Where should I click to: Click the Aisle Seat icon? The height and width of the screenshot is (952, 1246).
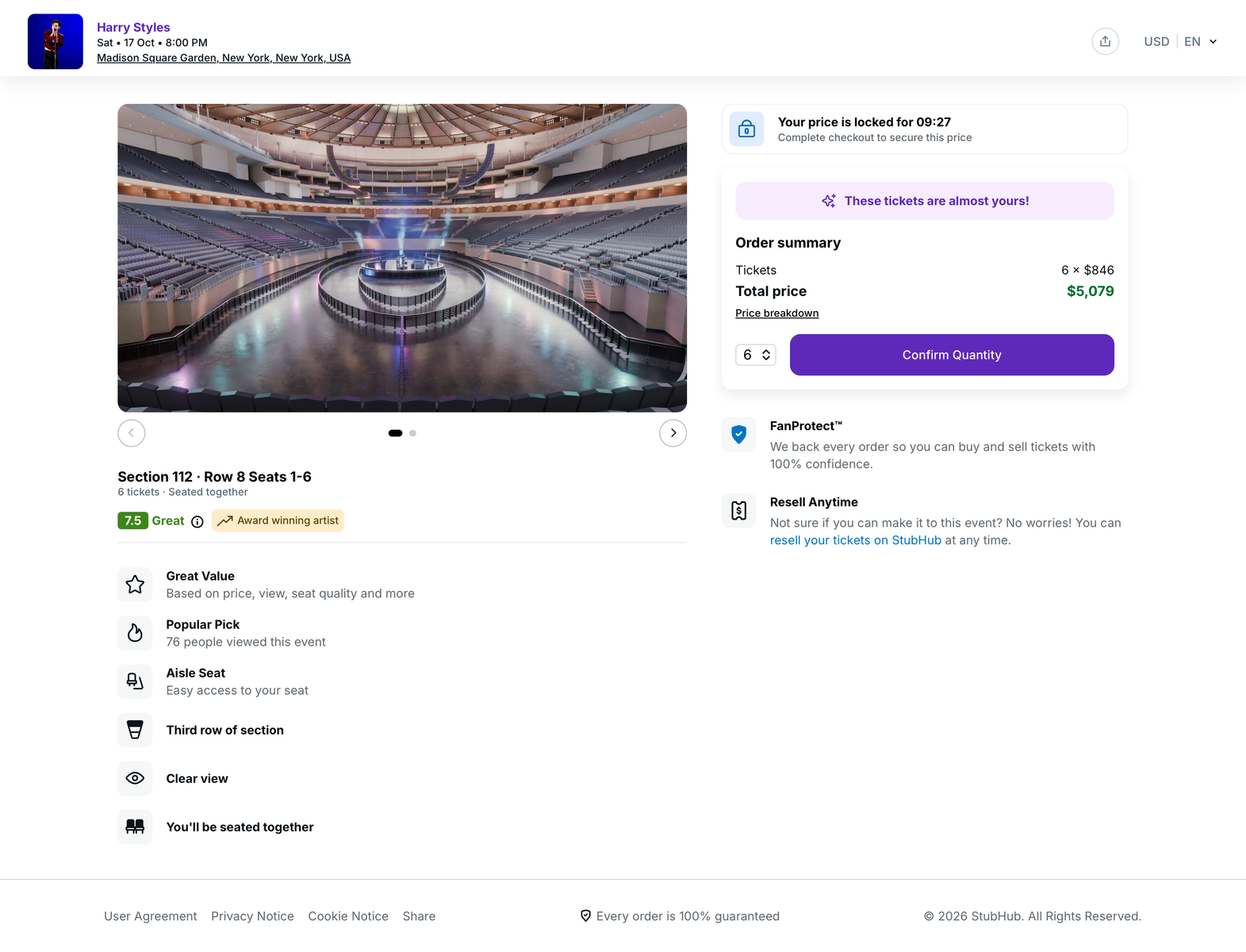coord(135,681)
